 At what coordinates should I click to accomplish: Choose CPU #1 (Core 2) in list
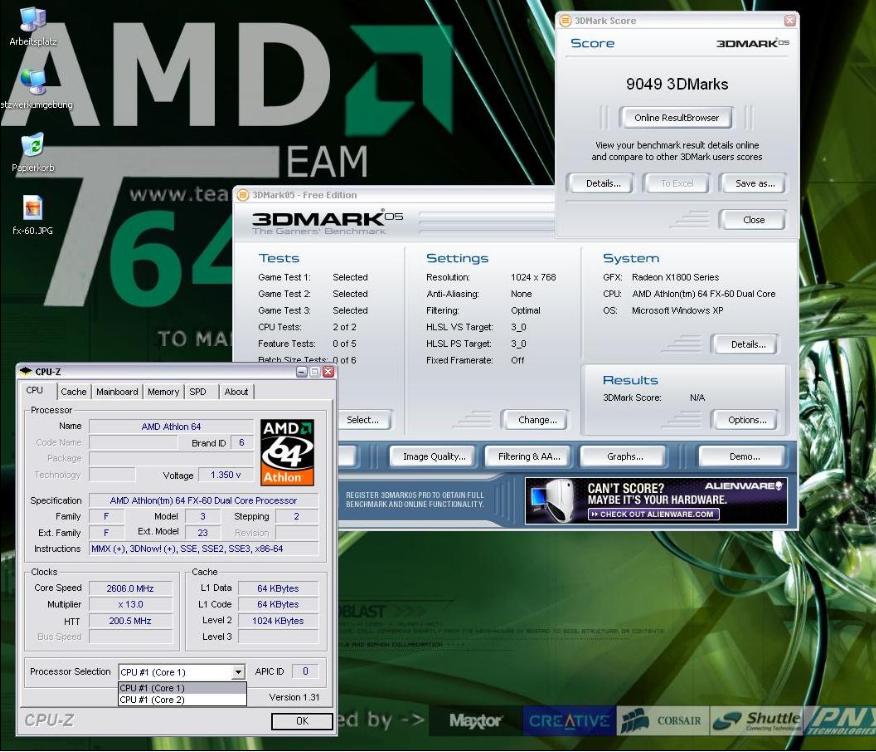coord(182,699)
